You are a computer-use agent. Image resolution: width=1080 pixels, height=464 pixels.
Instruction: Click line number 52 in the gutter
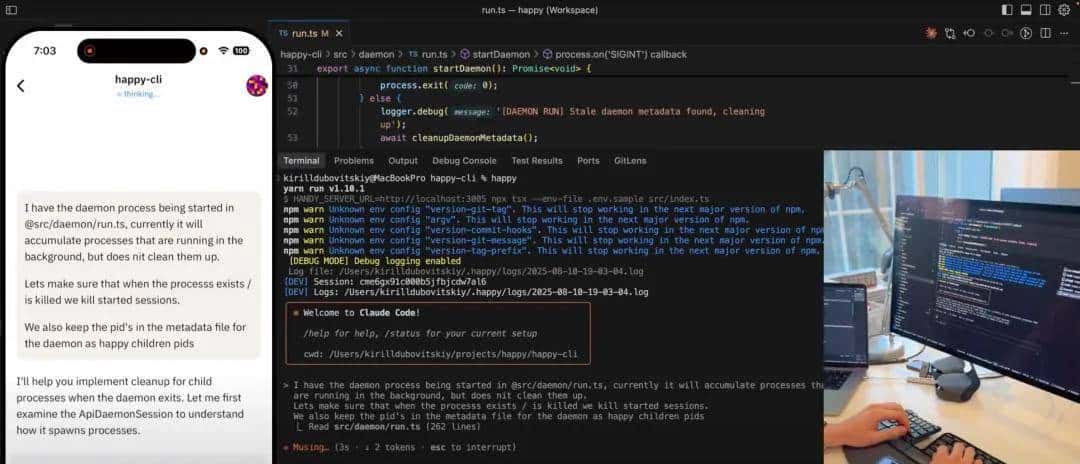(x=292, y=112)
